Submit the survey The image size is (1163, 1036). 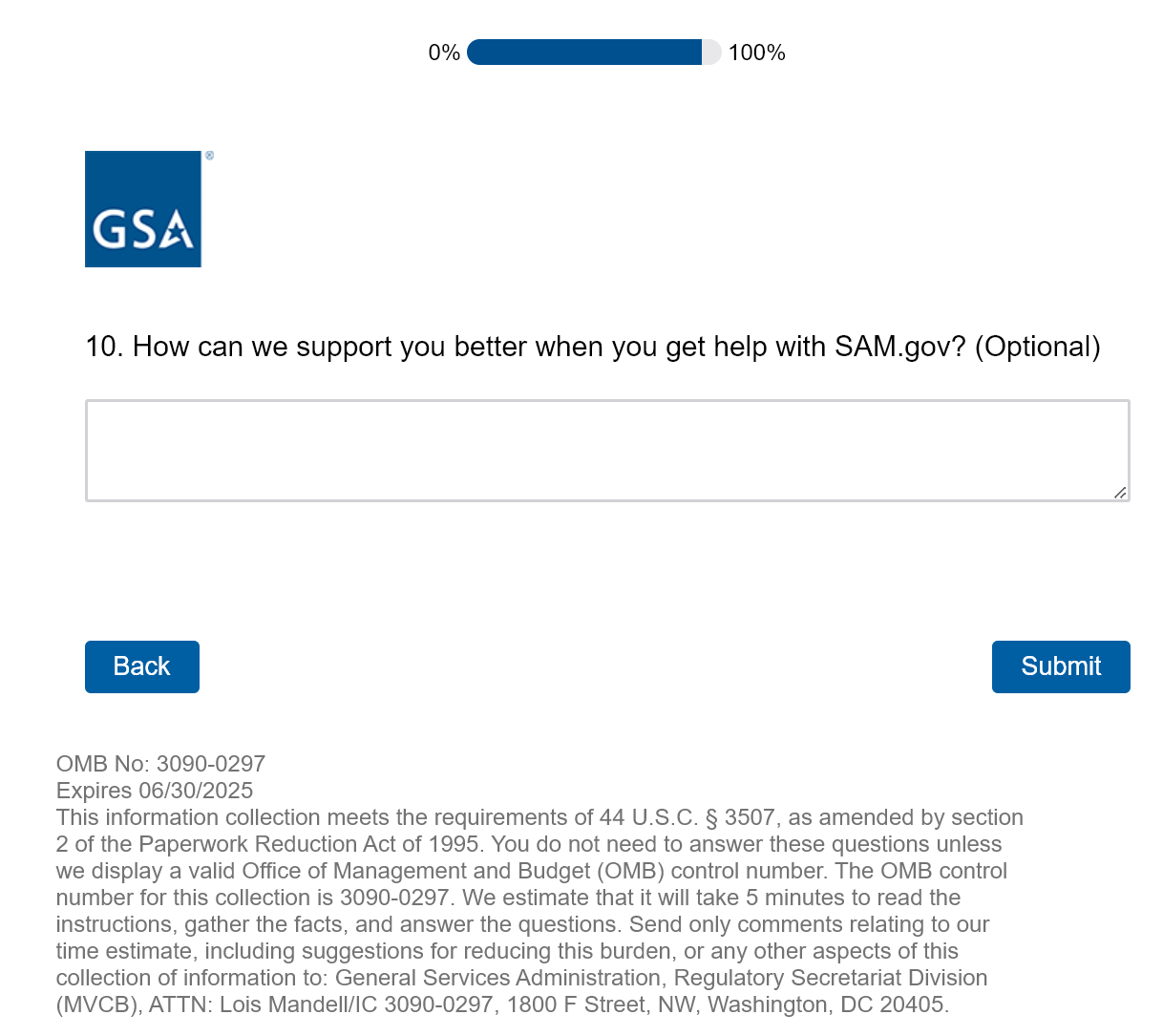(1060, 666)
